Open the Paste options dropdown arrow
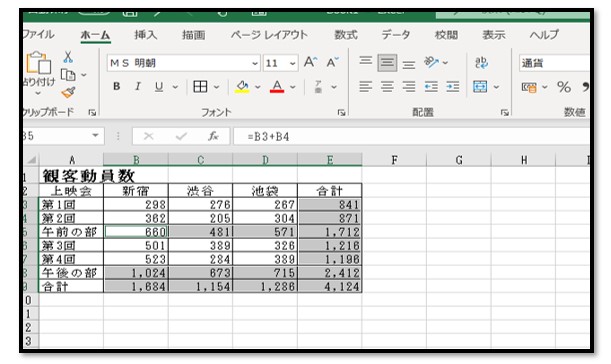This screenshot has width=611, height=364. [x=38, y=93]
